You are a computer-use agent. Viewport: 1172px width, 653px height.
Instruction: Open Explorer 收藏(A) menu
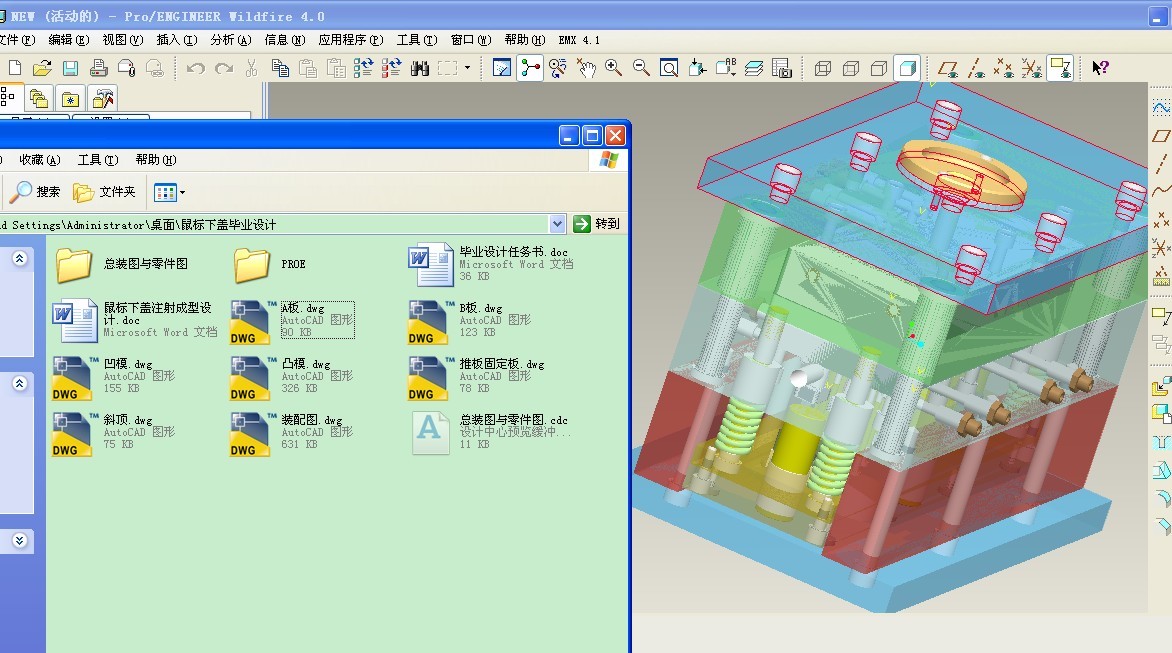[40, 160]
